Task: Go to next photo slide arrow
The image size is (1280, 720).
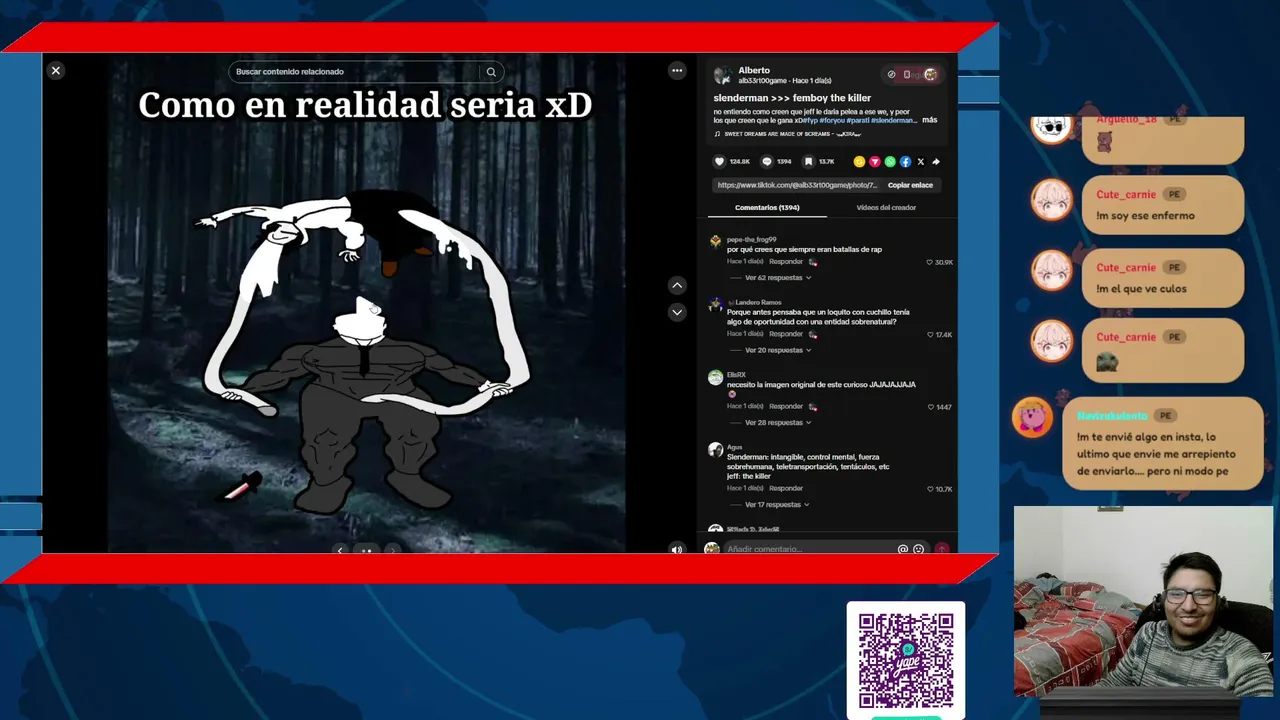Action: (393, 550)
